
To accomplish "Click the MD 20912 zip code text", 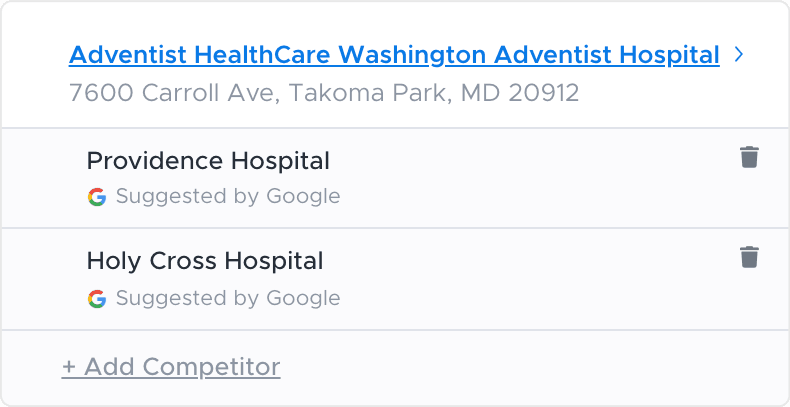I will (520, 93).
